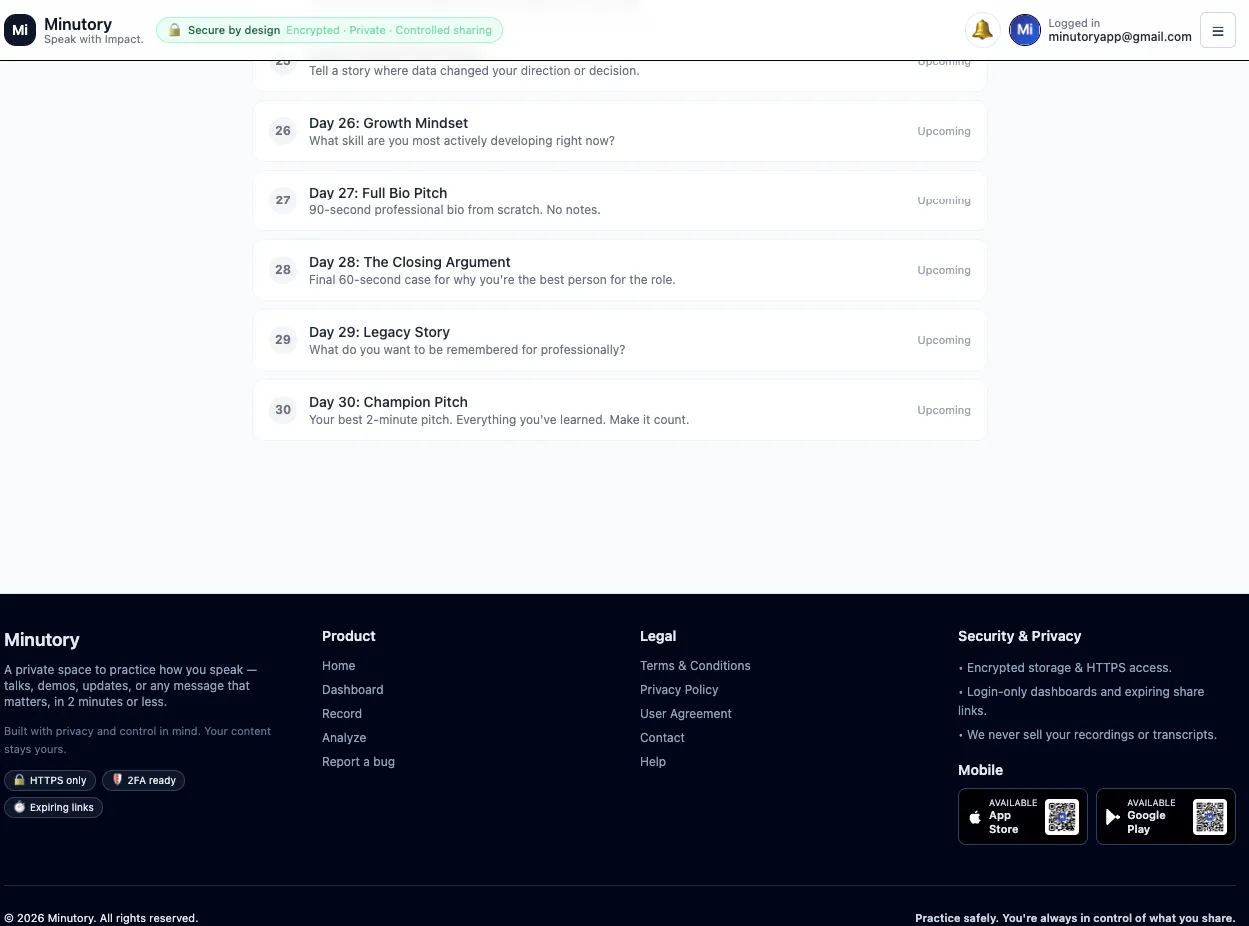Open Day 30: Champion Pitch
This screenshot has width=1249, height=926.
tap(620, 410)
